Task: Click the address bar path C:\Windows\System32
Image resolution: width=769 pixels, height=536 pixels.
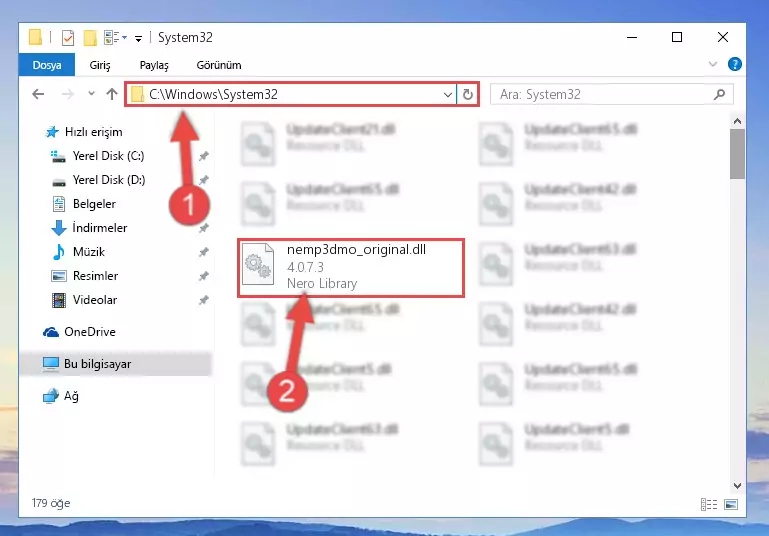Action: (x=213, y=94)
